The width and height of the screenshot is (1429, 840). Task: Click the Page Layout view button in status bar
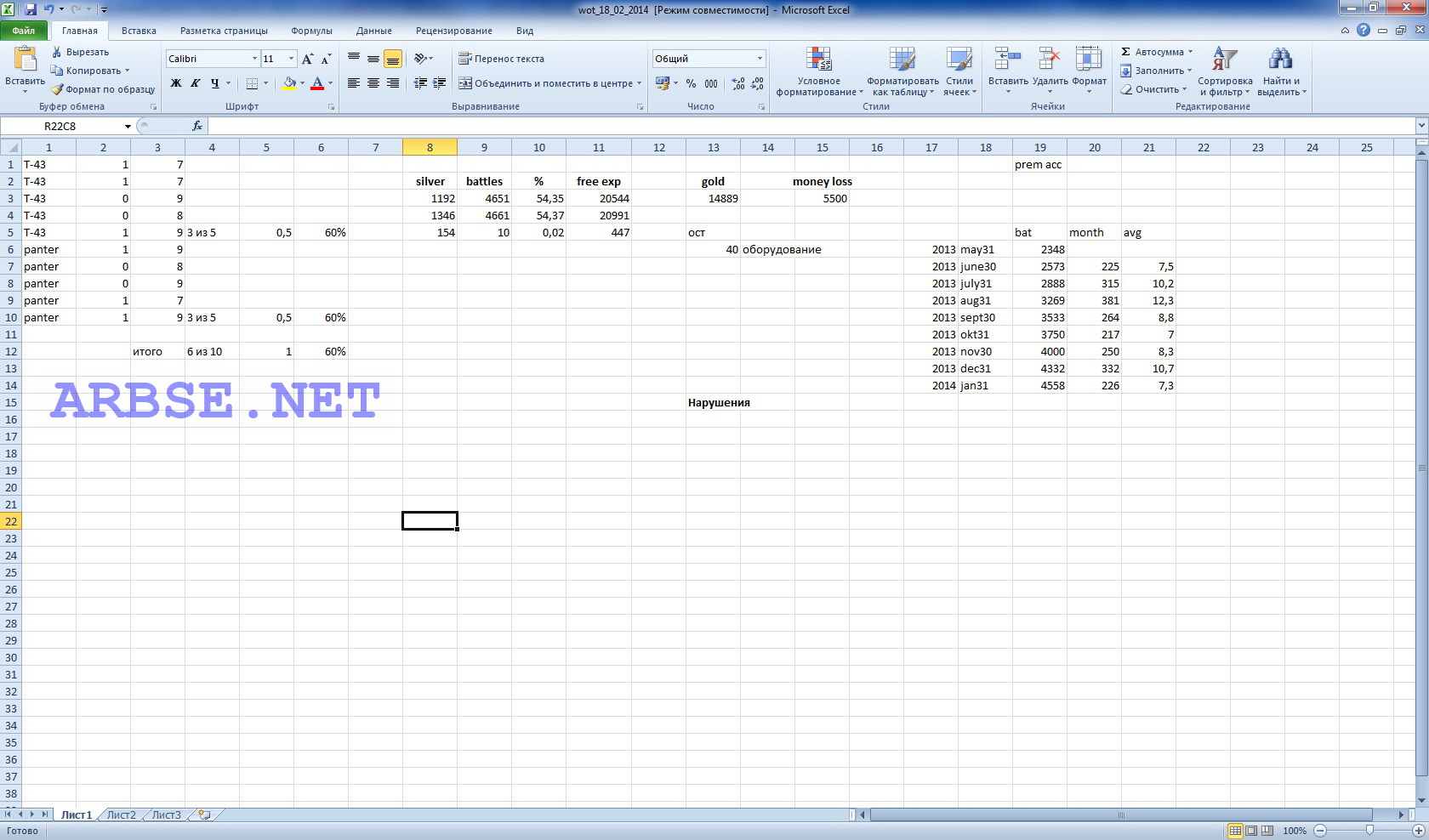click(1251, 831)
